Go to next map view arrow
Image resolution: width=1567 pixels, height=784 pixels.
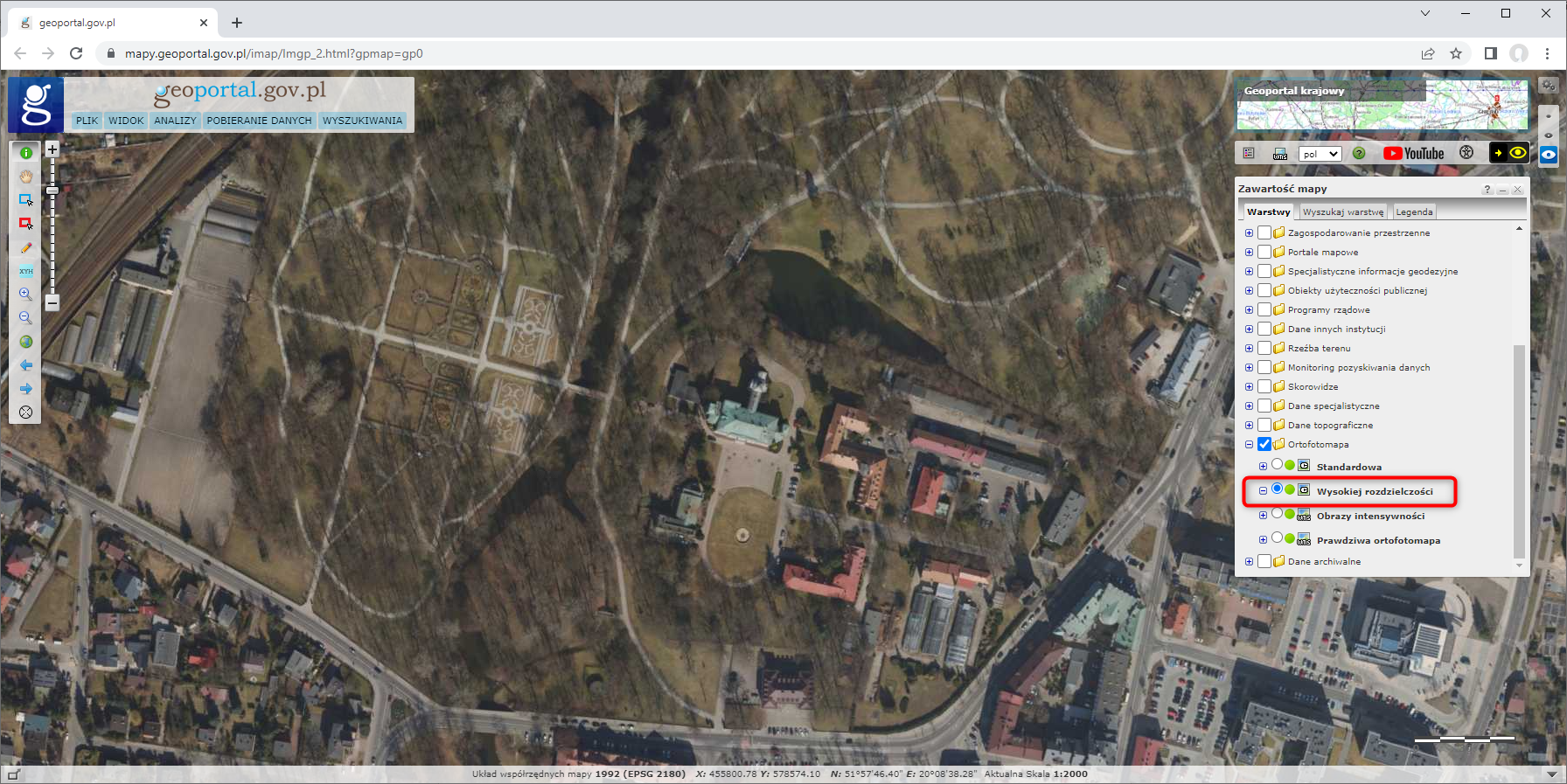point(26,389)
